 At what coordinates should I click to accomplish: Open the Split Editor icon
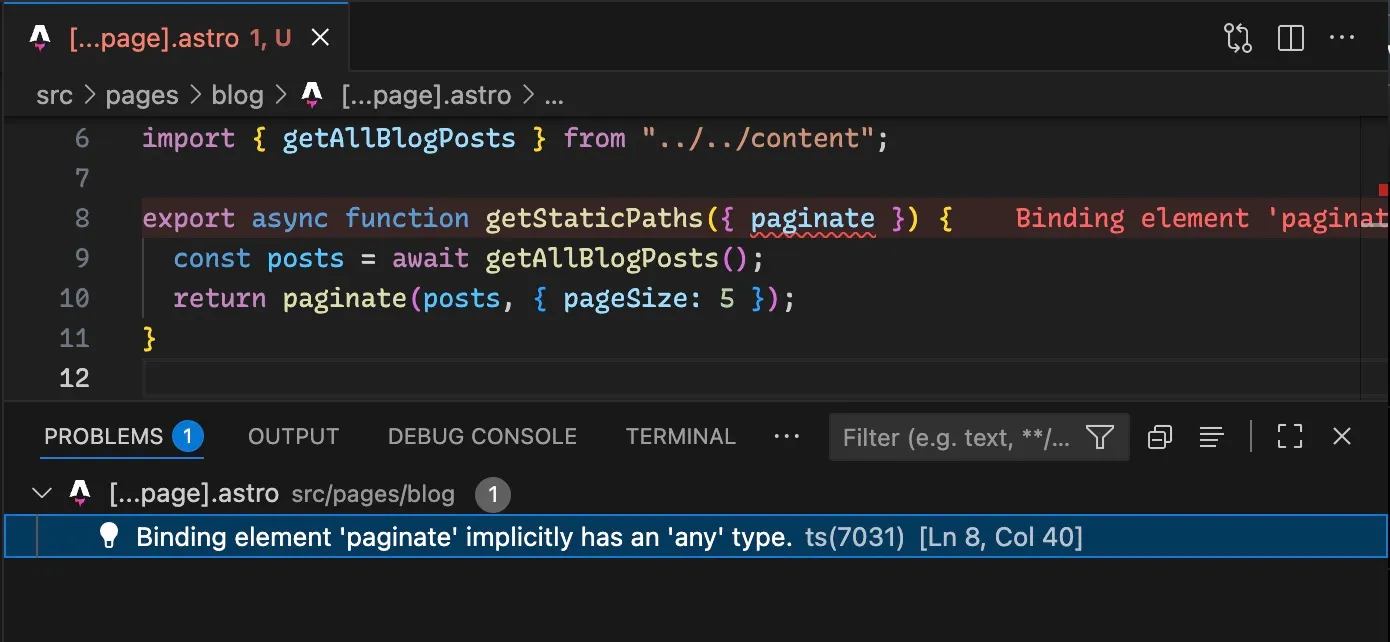click(x=1290, y=37)
